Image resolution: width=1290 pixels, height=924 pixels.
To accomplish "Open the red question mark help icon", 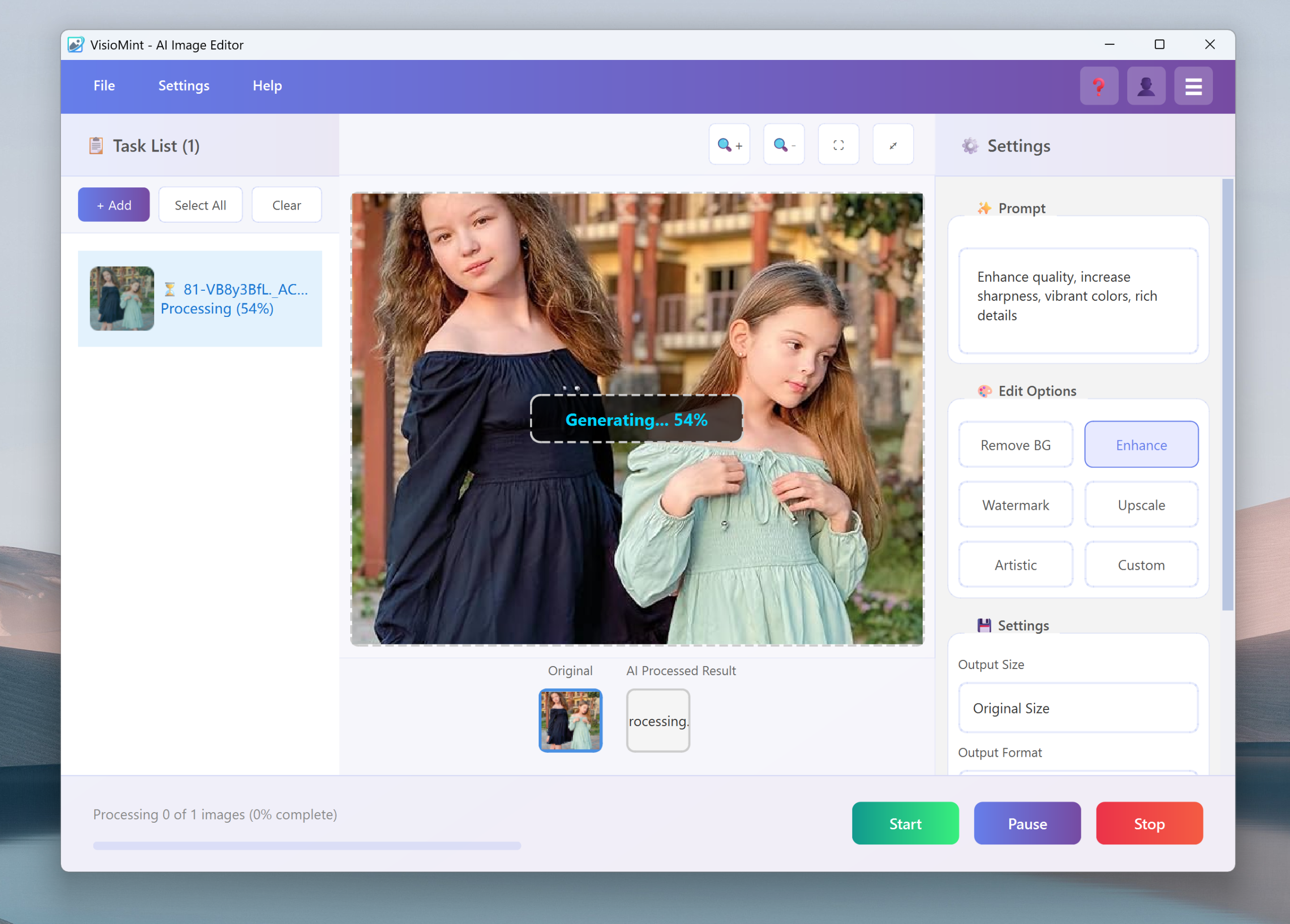I will [1099, 86].
